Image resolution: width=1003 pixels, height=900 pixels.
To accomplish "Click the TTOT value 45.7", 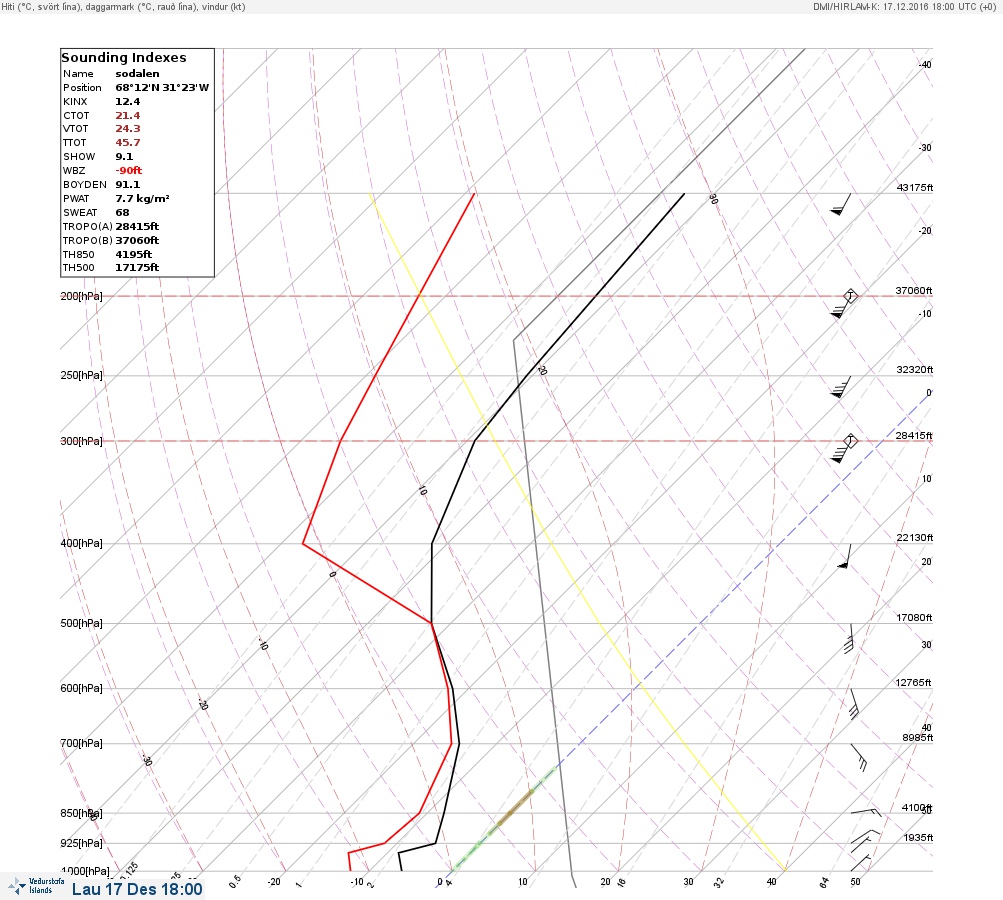I will coord(128,143).
